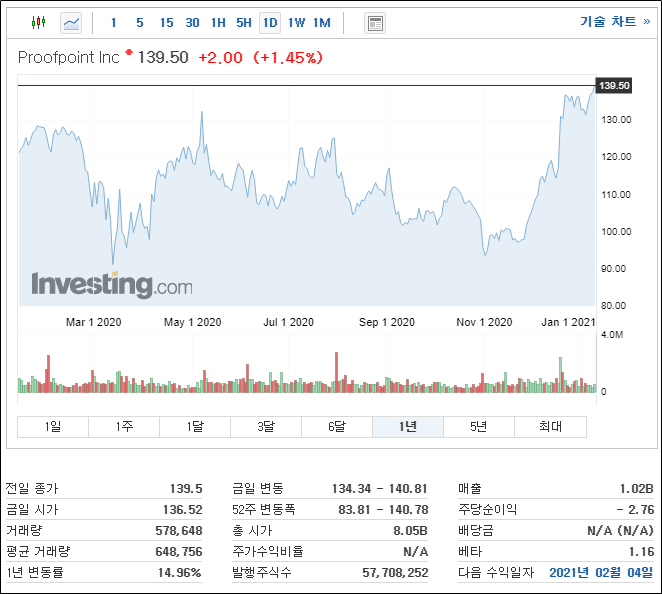Choose the 5H interval
The width and height of the screenshot is (662, 594).
click(x=244, y=23)
